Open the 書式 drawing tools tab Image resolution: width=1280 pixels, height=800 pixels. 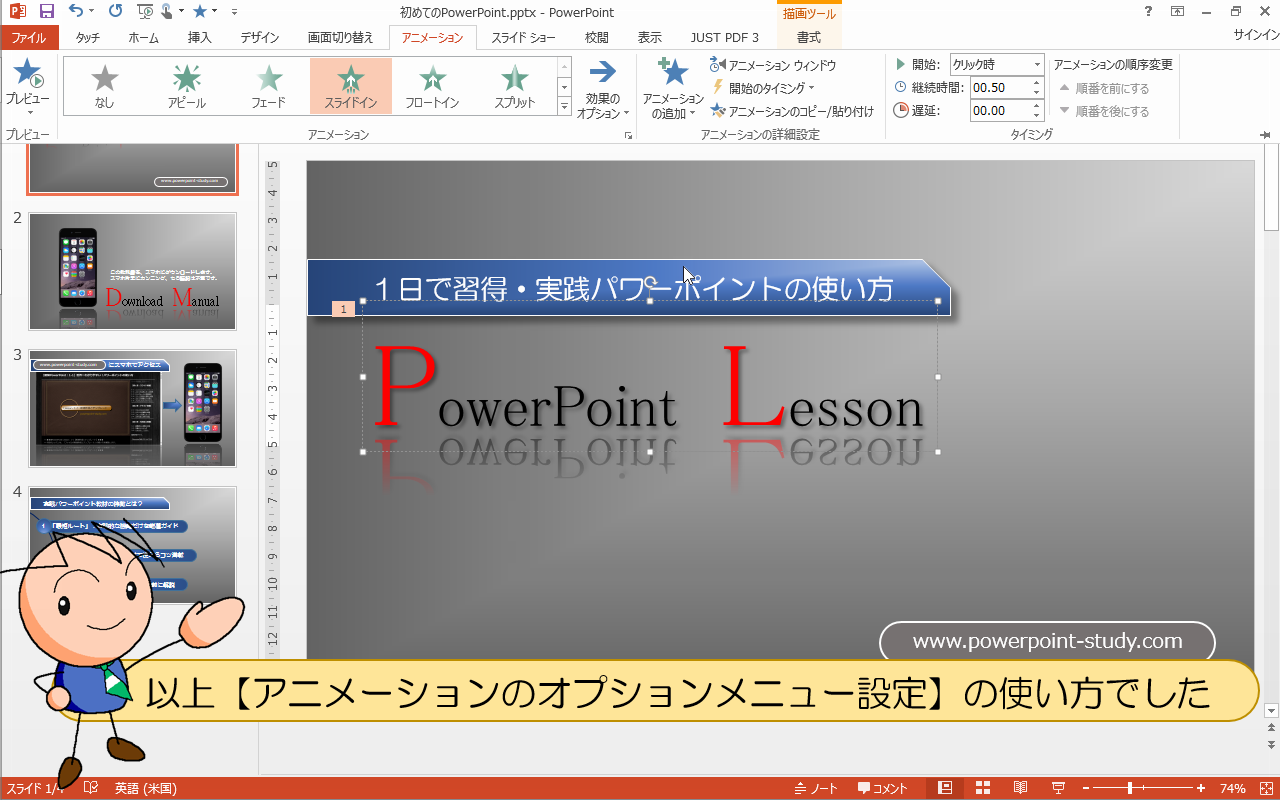[x=809, y=38]
